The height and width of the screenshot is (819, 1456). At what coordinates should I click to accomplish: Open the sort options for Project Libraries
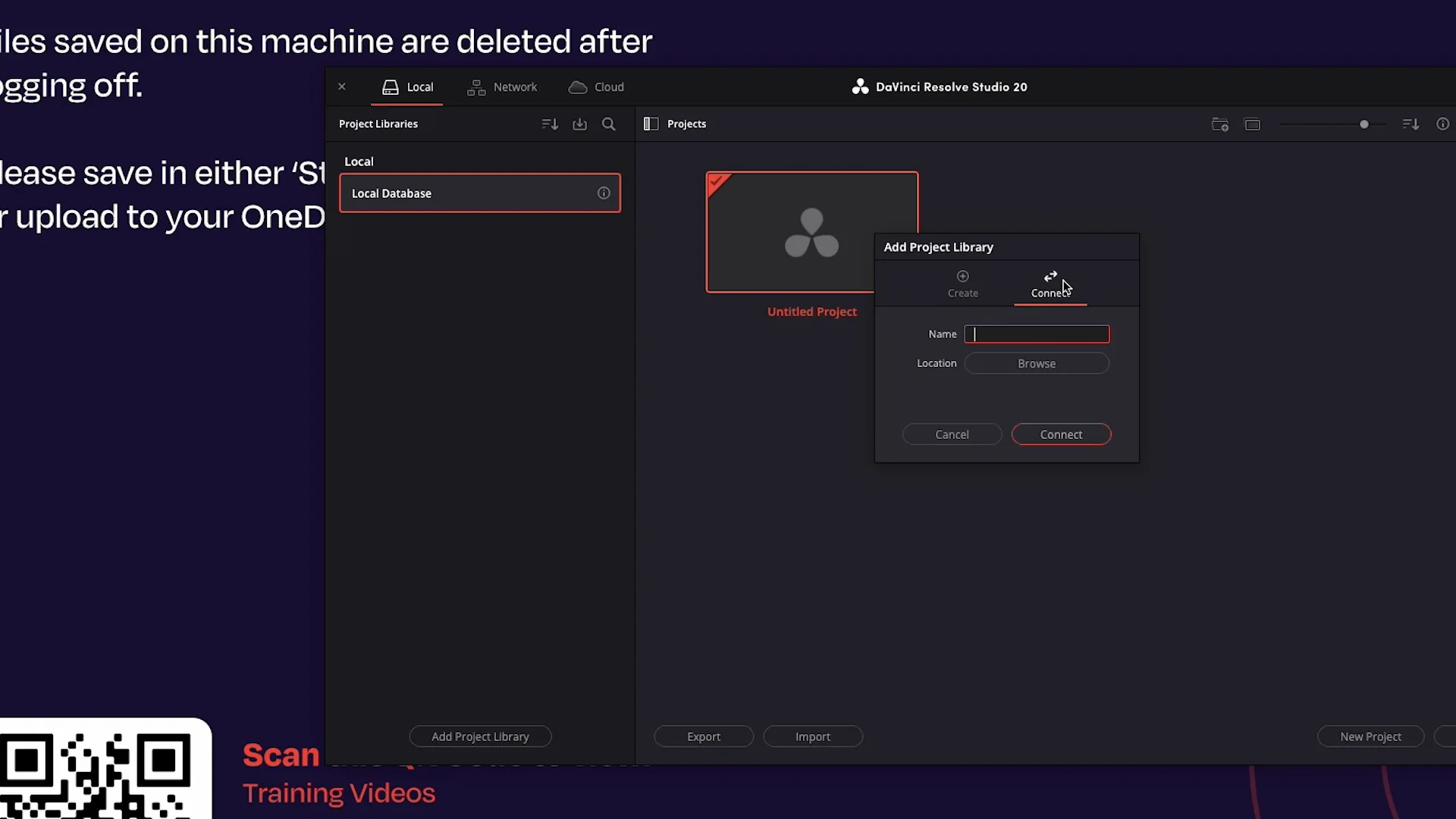click(550, 124)
